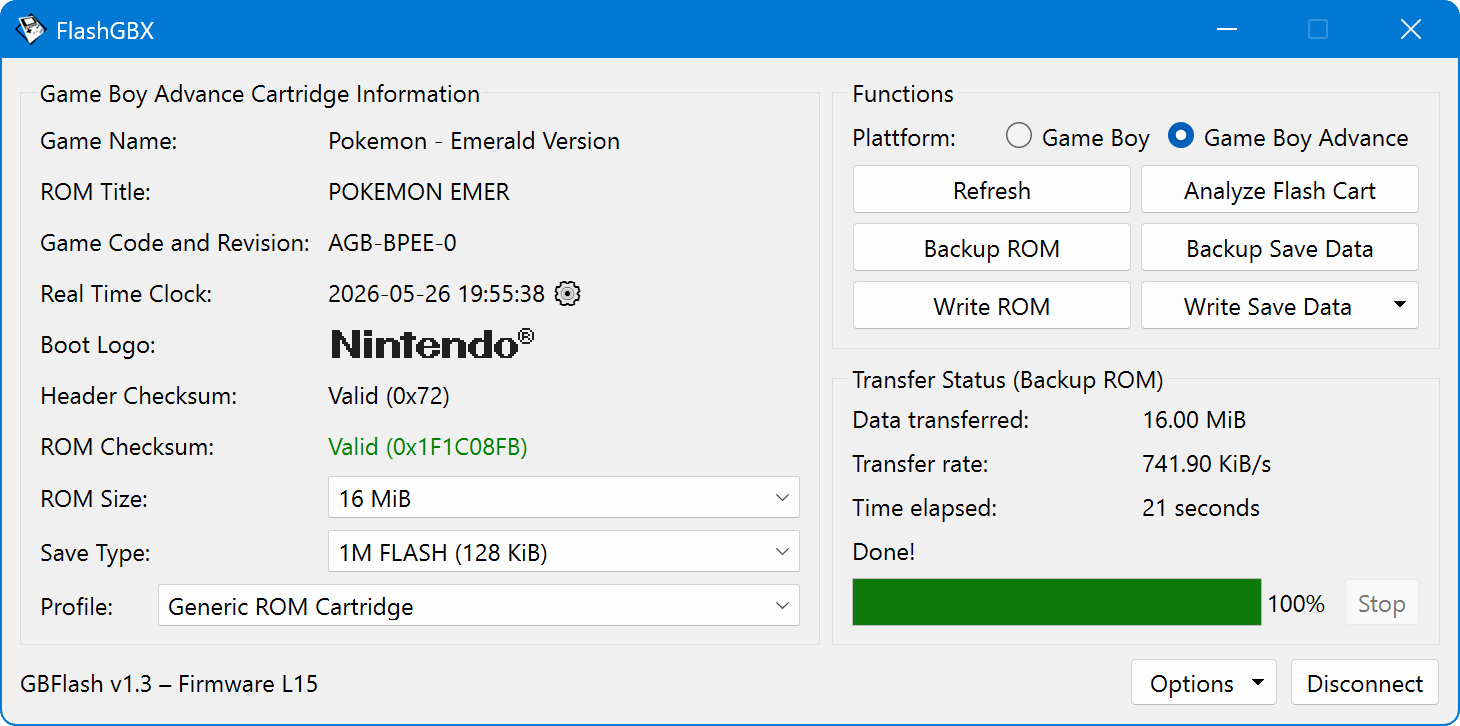Click the '100%' progress label
The height and width of the screenshot is (726, 1460).
[1296, 604]
